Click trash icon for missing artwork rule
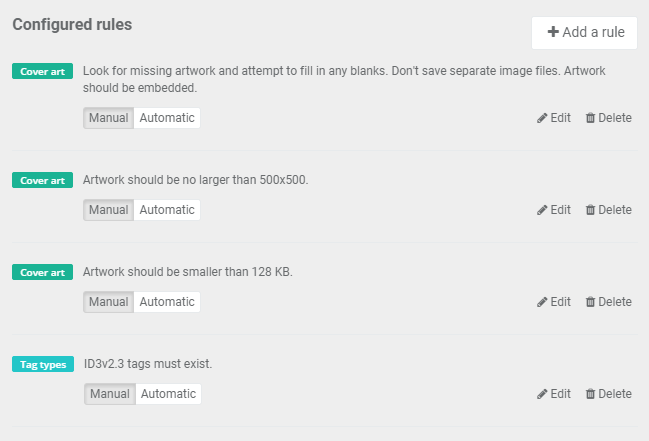Viewport: 649px width, 441px height. pos(590,118)
